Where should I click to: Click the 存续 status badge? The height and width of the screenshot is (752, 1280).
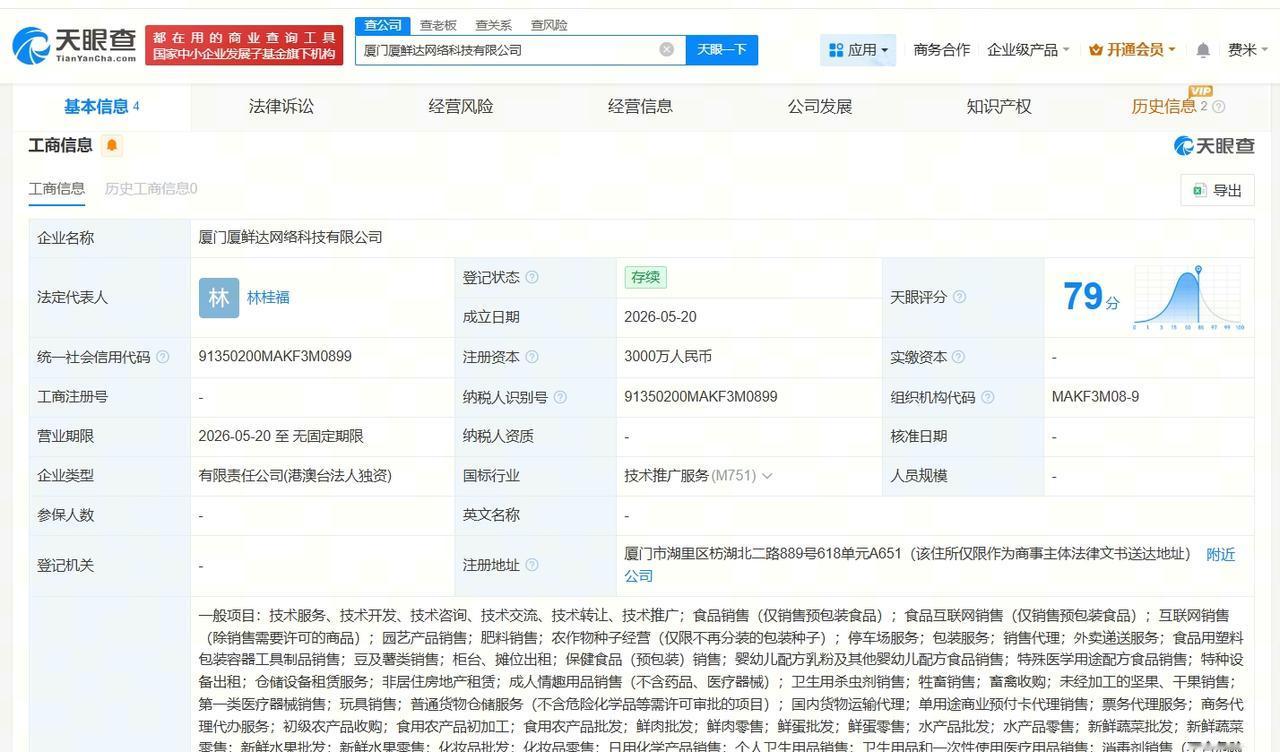pyautogui.click(x=645, y=277)
